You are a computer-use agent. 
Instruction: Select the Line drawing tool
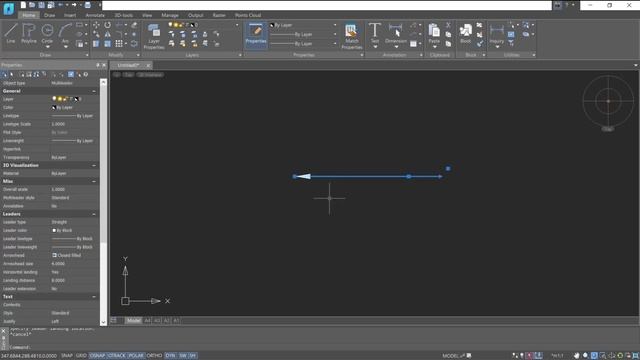tap(11, 33)
